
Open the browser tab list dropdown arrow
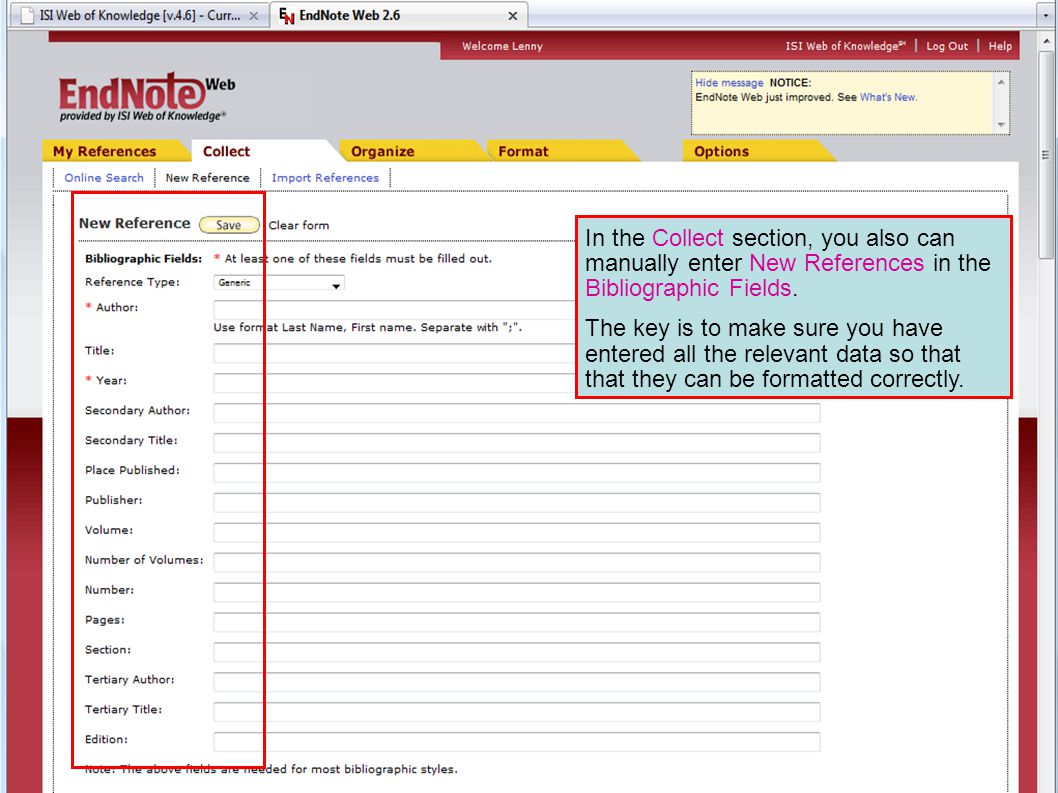point(1046,15)
